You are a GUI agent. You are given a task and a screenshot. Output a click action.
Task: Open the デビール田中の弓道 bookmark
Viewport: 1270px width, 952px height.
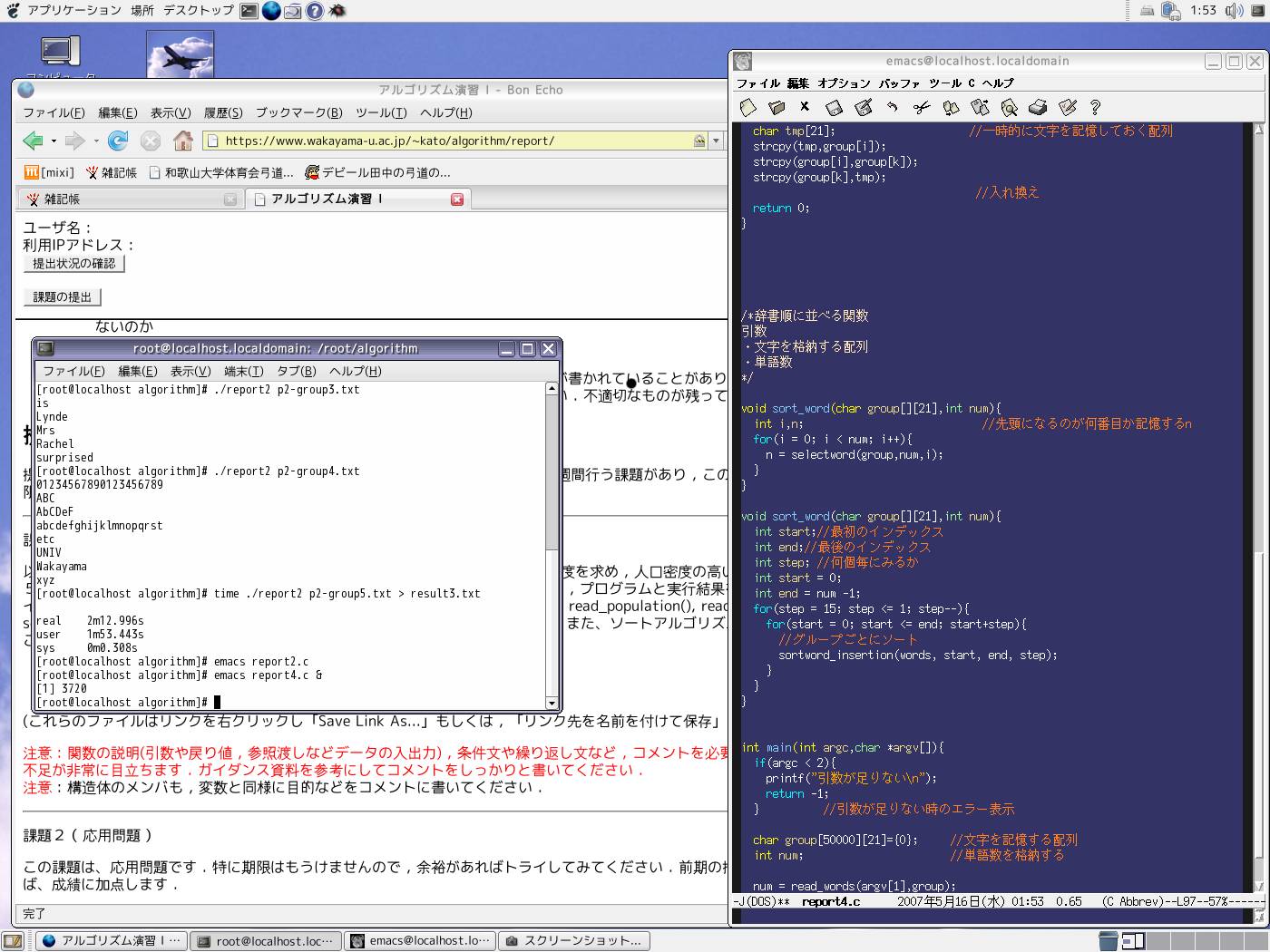pyautogui.click(x=377, y=171)
